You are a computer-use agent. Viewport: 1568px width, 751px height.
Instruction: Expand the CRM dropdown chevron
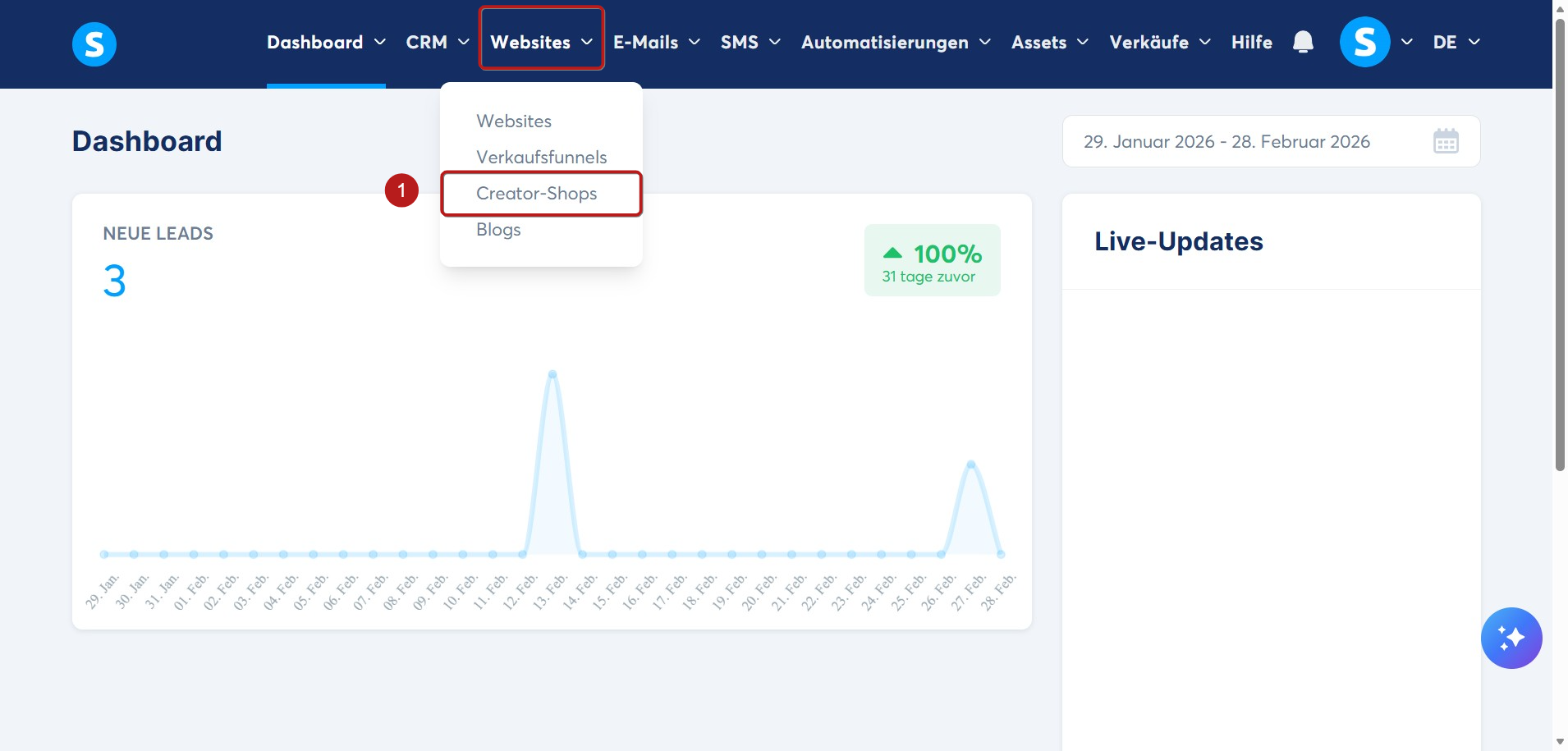pyautogui.click(x=464, y=42)
